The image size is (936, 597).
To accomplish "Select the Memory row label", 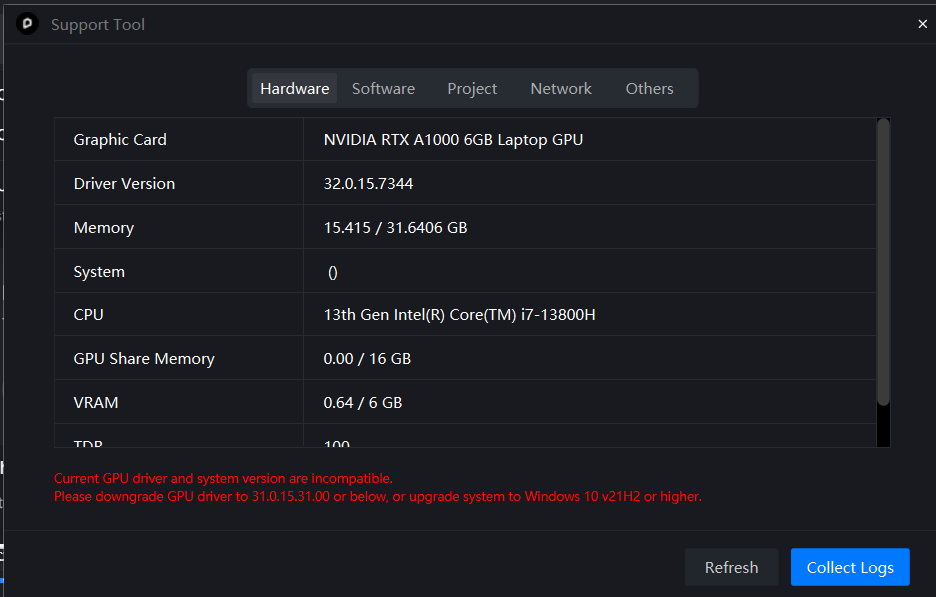I will pyautogui.click(x=104, y=228).
